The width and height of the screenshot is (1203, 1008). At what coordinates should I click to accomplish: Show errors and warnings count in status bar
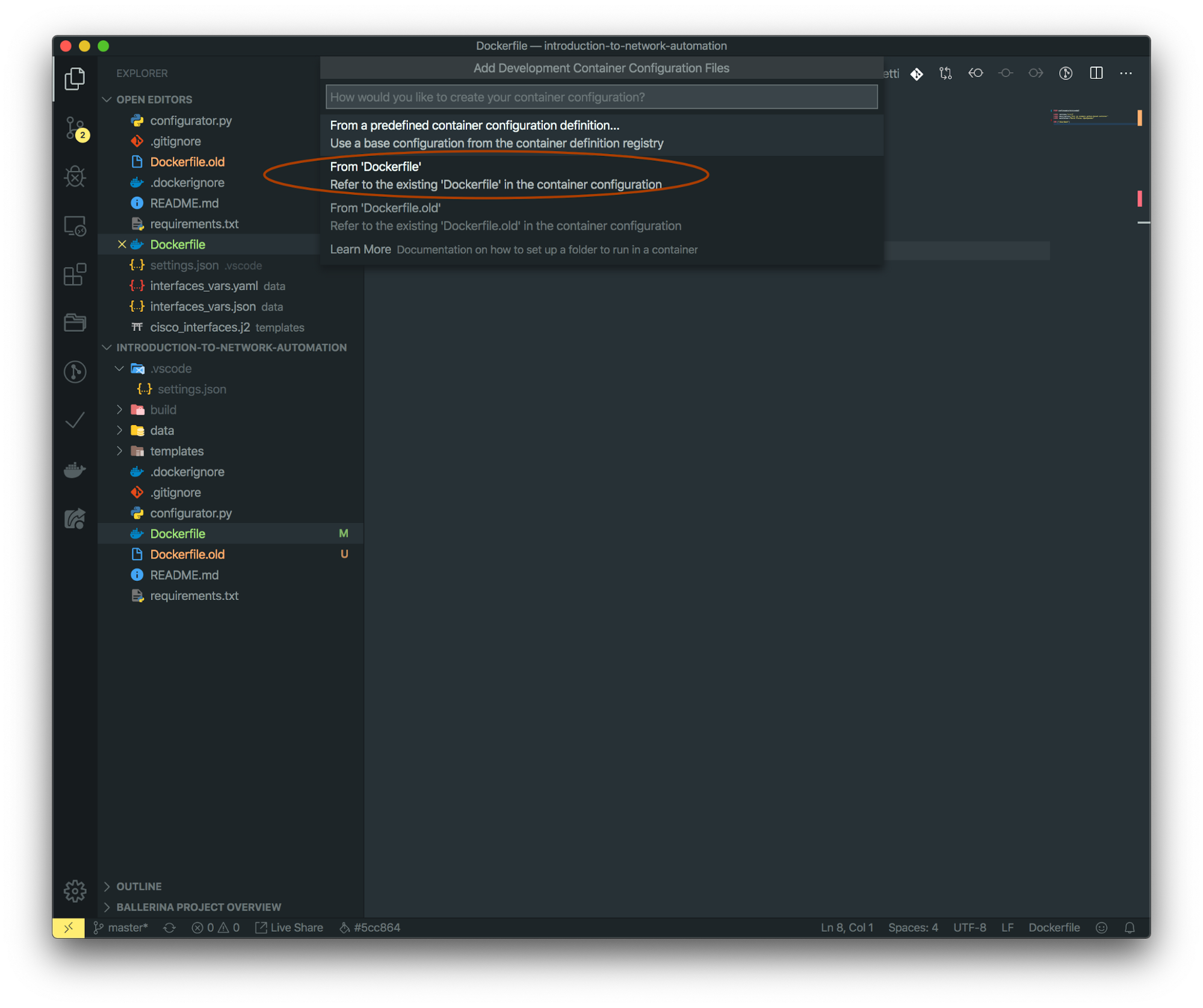[x=215, y=927]
